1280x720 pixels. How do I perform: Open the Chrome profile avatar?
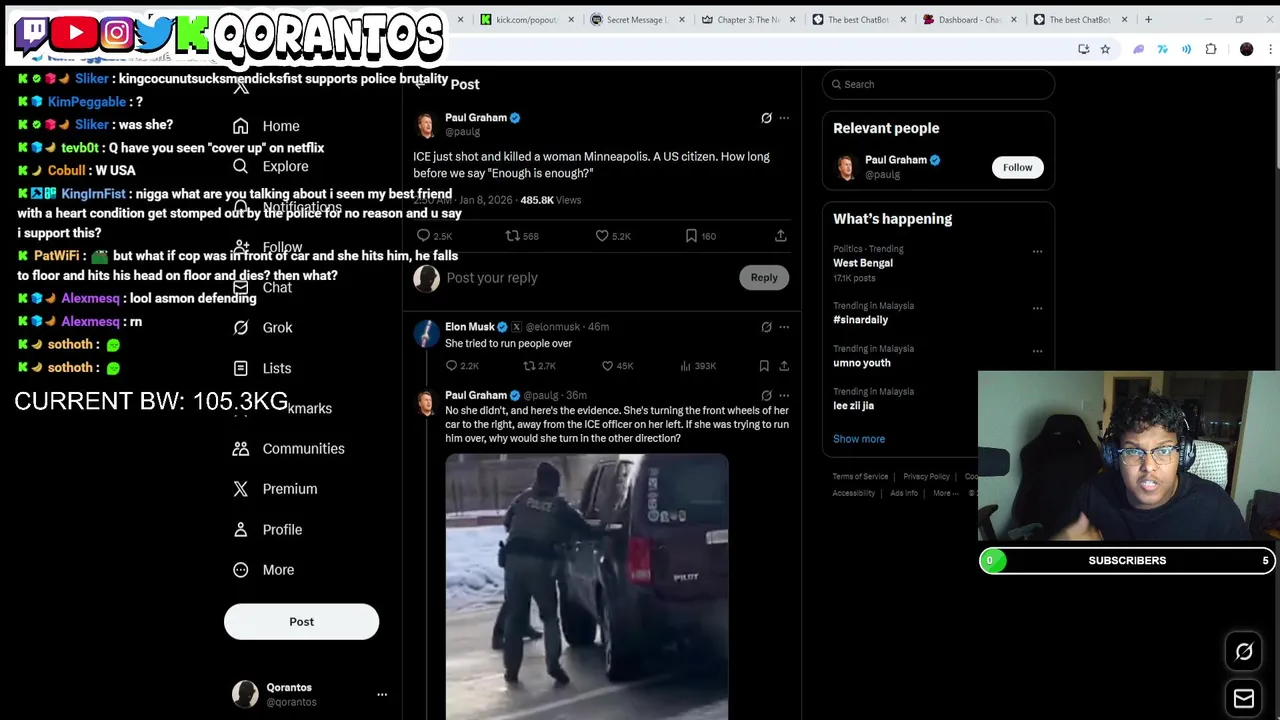click(1246, 49)
